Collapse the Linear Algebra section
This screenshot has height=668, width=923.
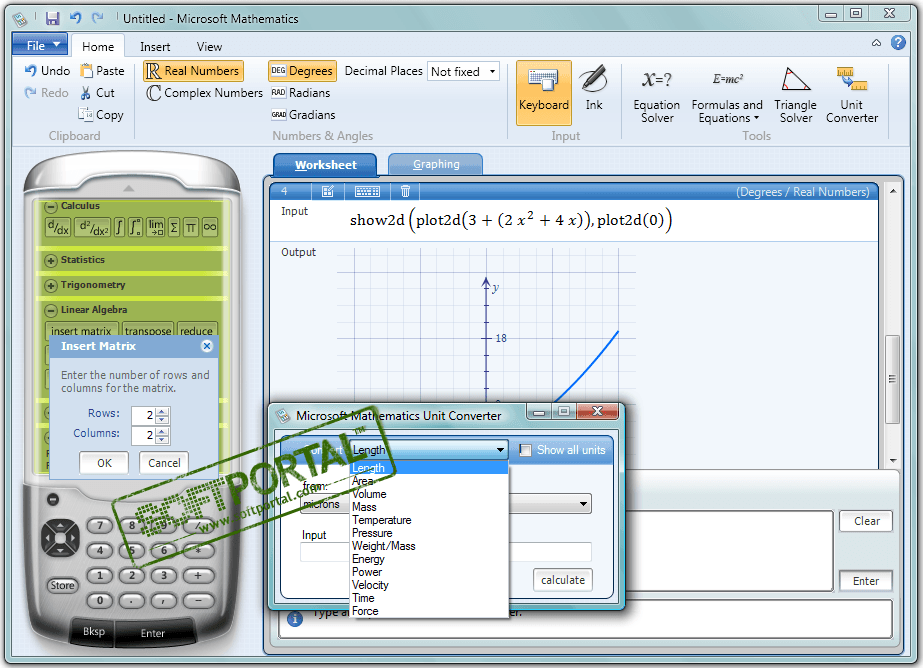[x=51, y=310]
